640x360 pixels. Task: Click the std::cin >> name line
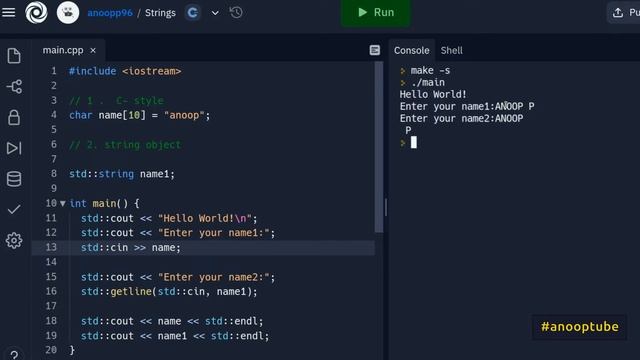tap(131, 247)
